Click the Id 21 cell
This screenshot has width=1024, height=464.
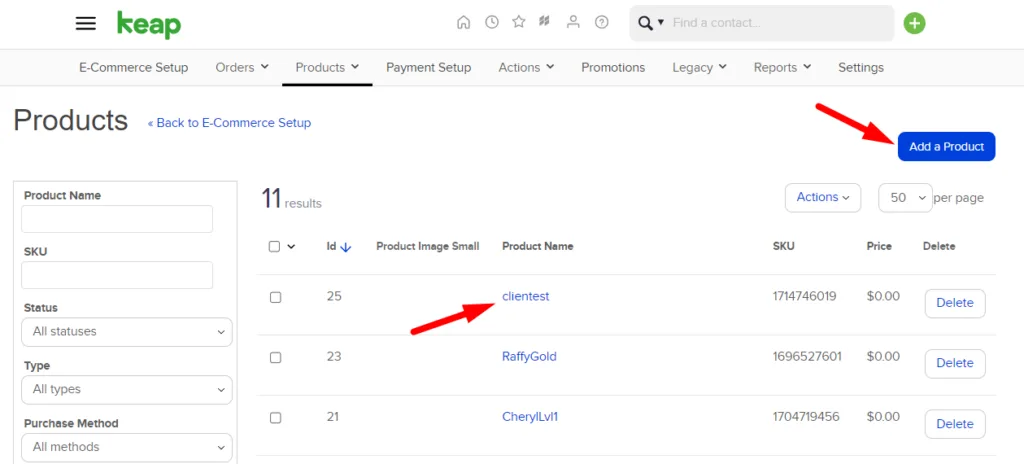[333, 417]
